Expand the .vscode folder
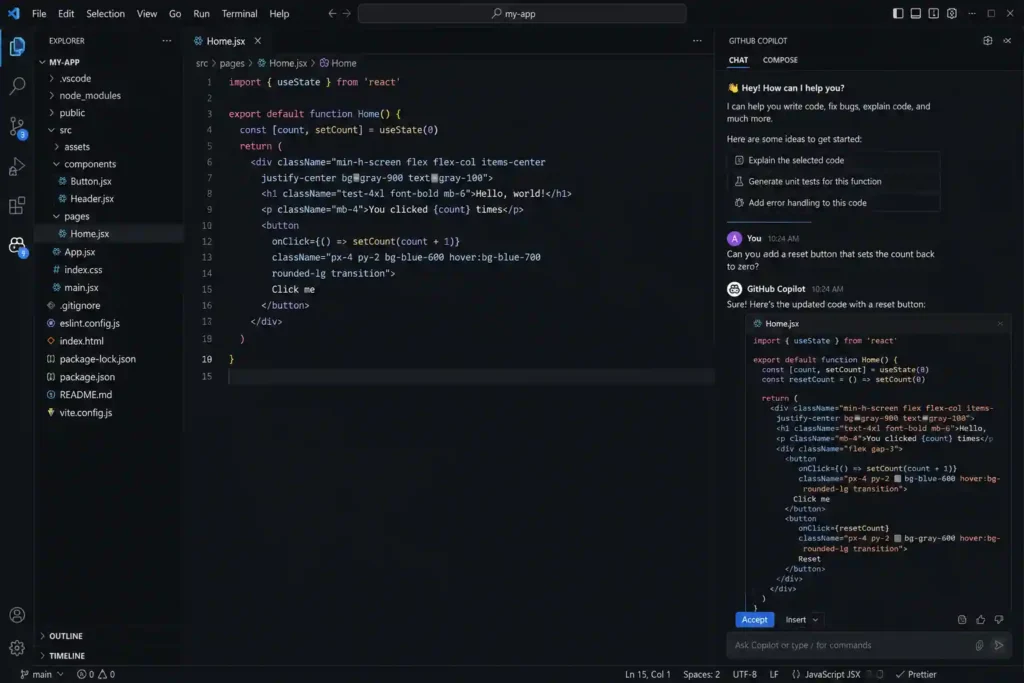 pos(52,78)
